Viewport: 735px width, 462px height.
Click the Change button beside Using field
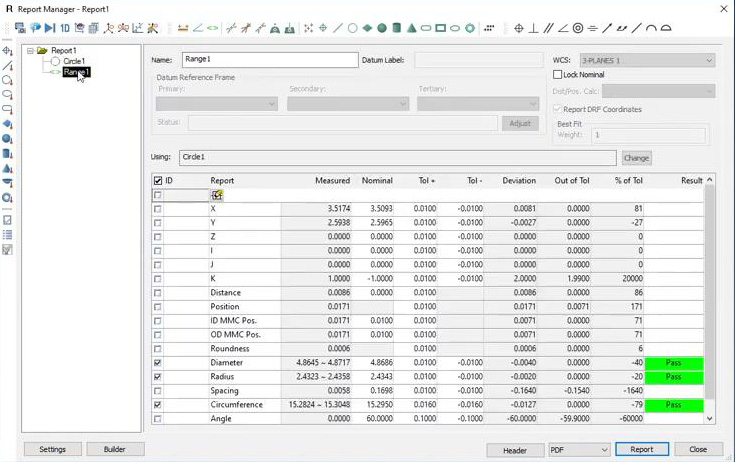click(636, 158)
